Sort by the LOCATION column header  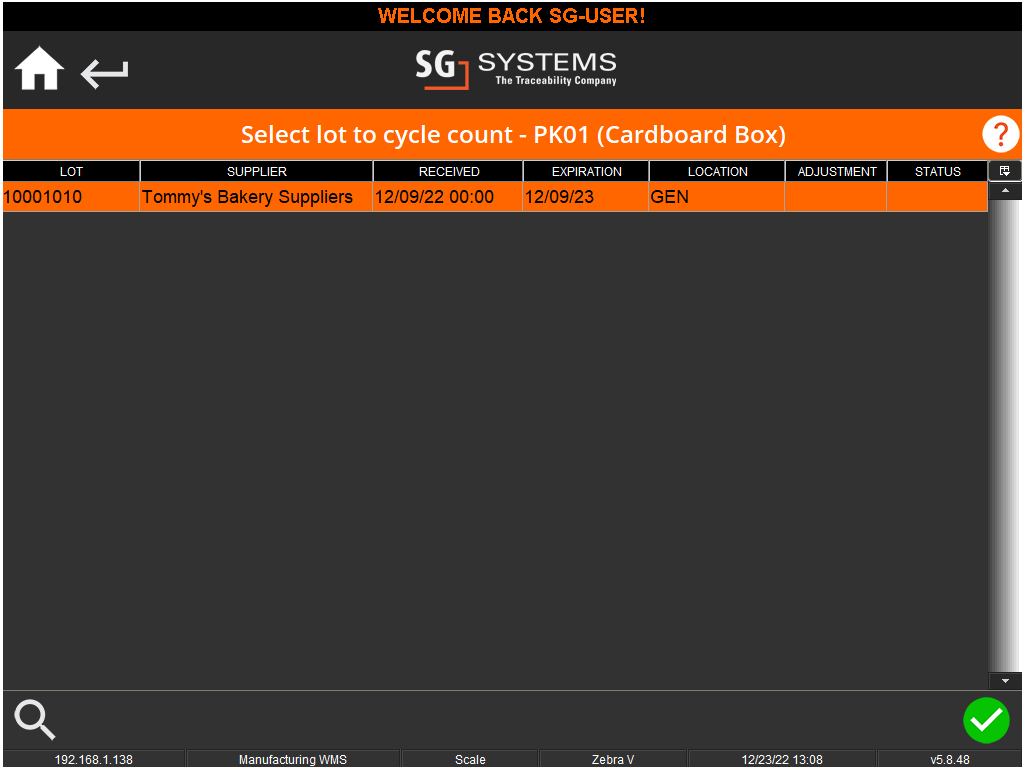point(717,171)
